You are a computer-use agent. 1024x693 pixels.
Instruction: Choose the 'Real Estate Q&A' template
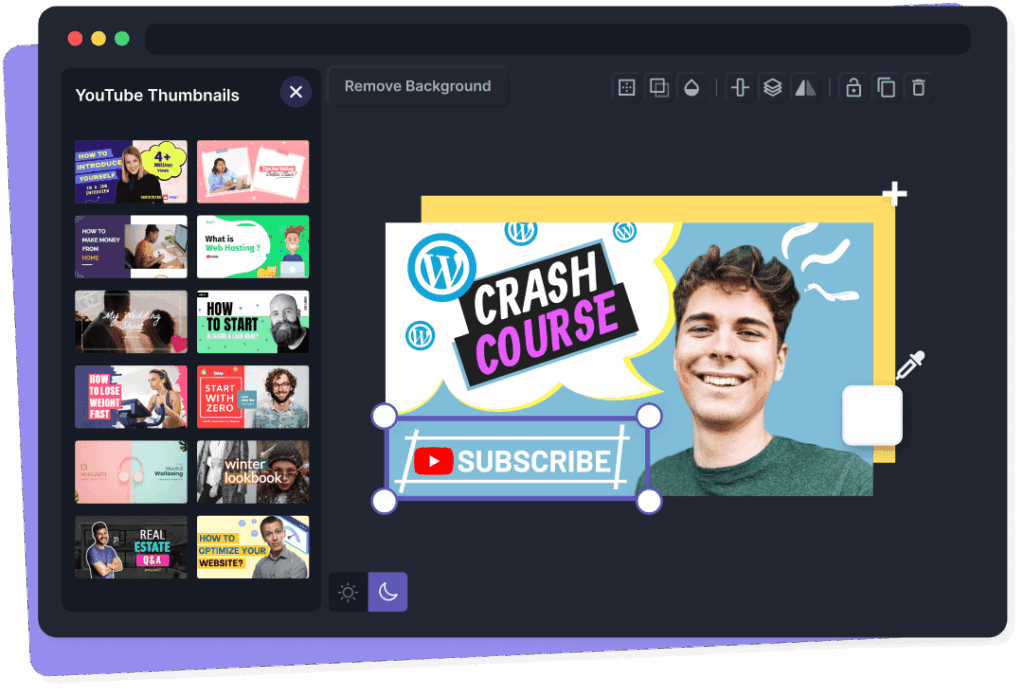point(131,547)
